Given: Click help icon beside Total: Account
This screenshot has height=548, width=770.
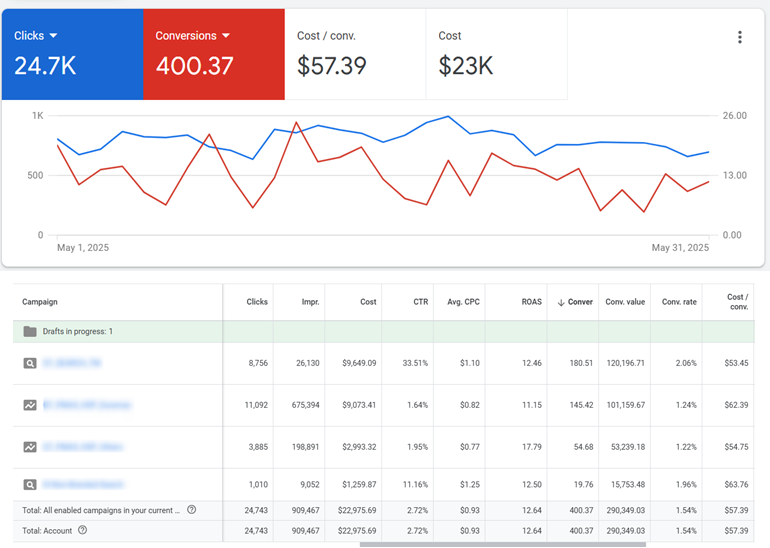Looking at the screenshot, I should (x=83, y=530).
